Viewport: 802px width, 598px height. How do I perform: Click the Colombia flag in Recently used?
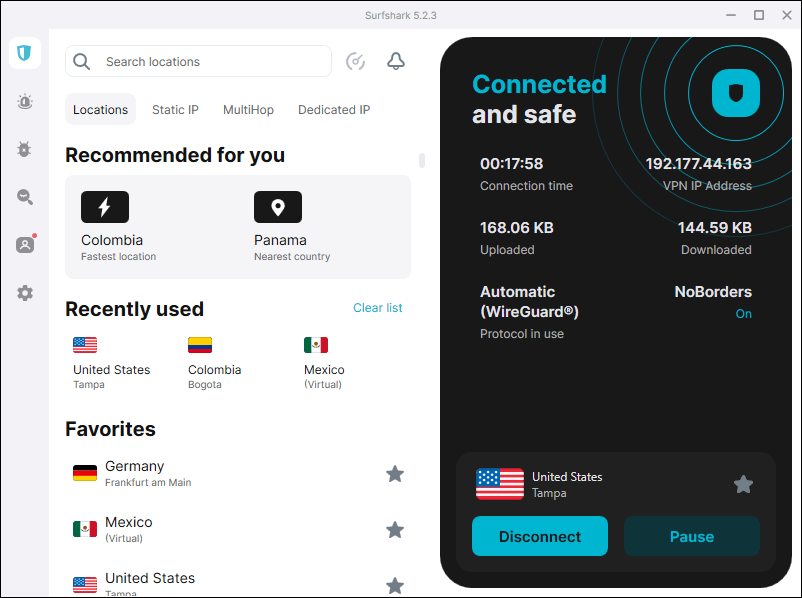point(200,345)
